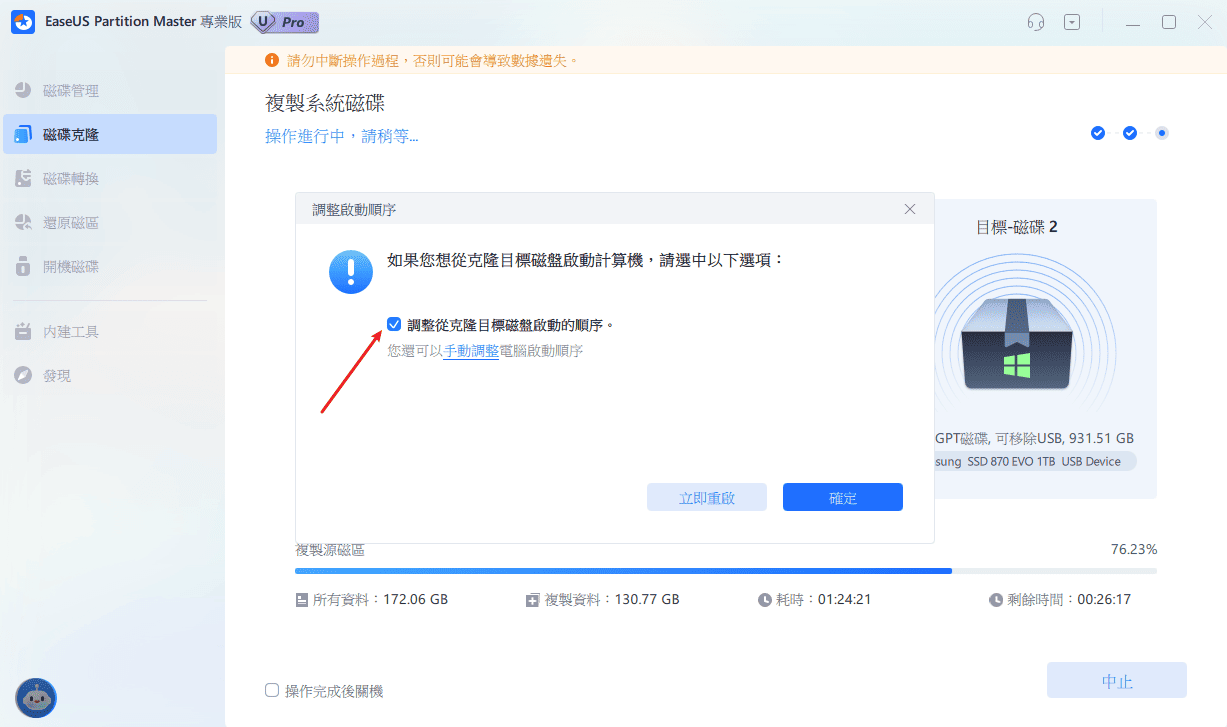The width and height of the screenshot is (1227, 727).
Task: Click the 確定 confirm button
Action: (842, 496)
